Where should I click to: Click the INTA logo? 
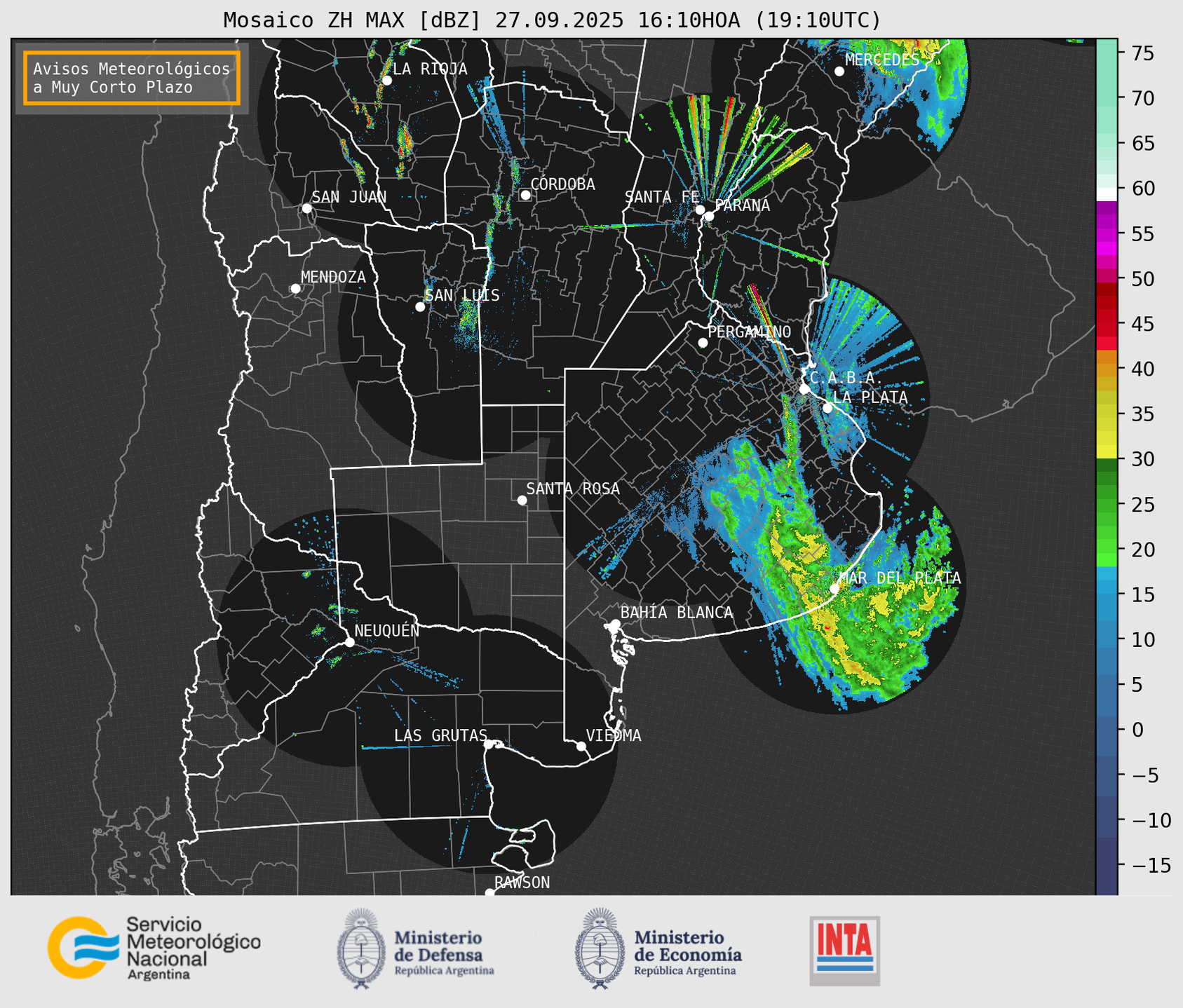844,950
